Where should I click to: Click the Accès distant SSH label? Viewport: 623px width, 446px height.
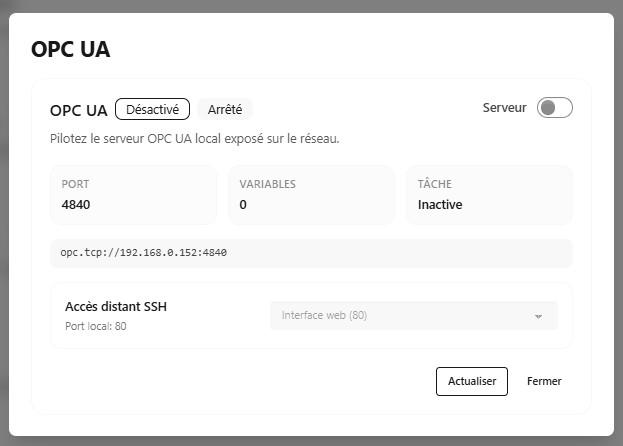(116, 307)
